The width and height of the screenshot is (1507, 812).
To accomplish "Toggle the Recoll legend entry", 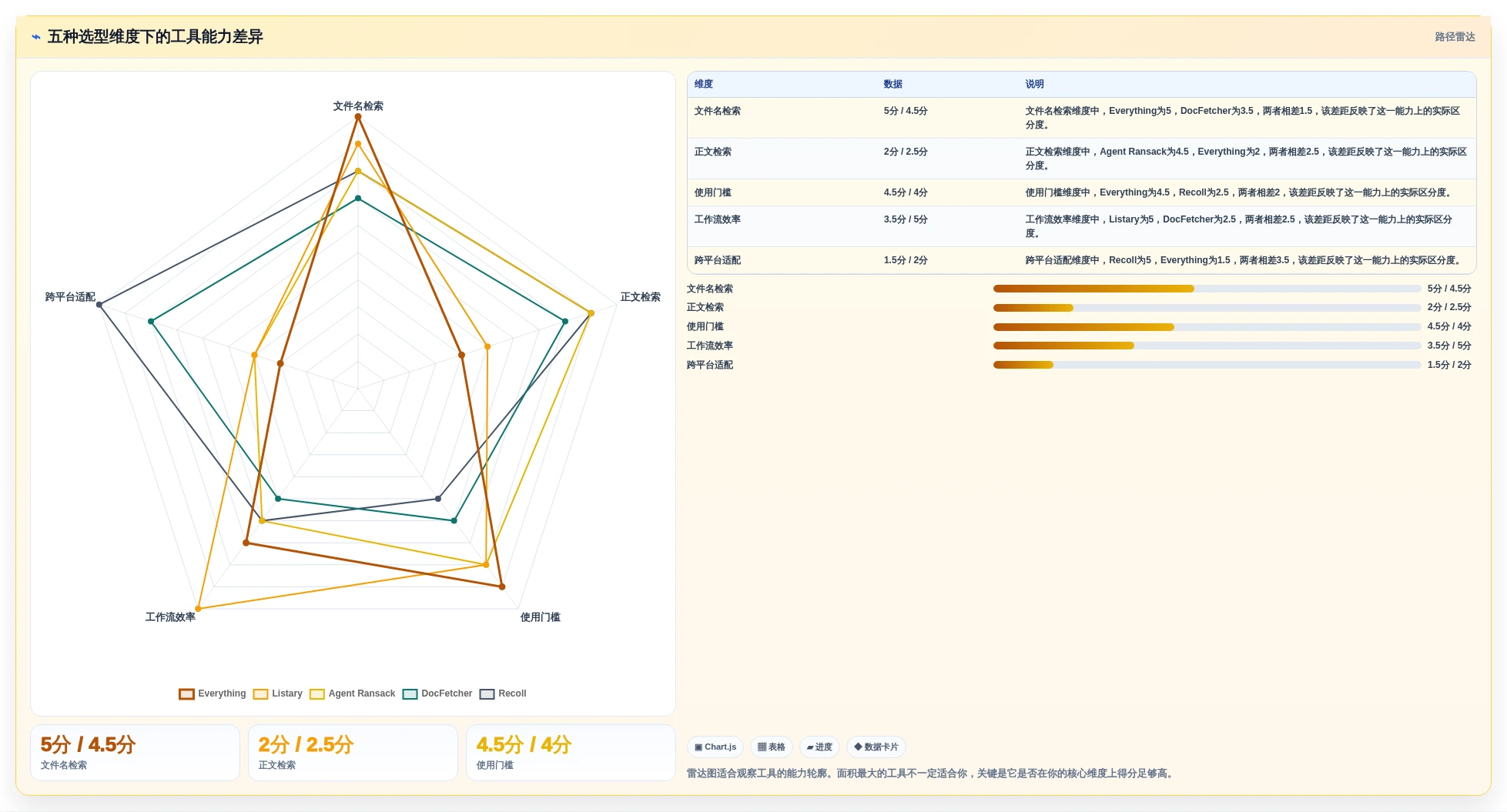I will 503,693.
